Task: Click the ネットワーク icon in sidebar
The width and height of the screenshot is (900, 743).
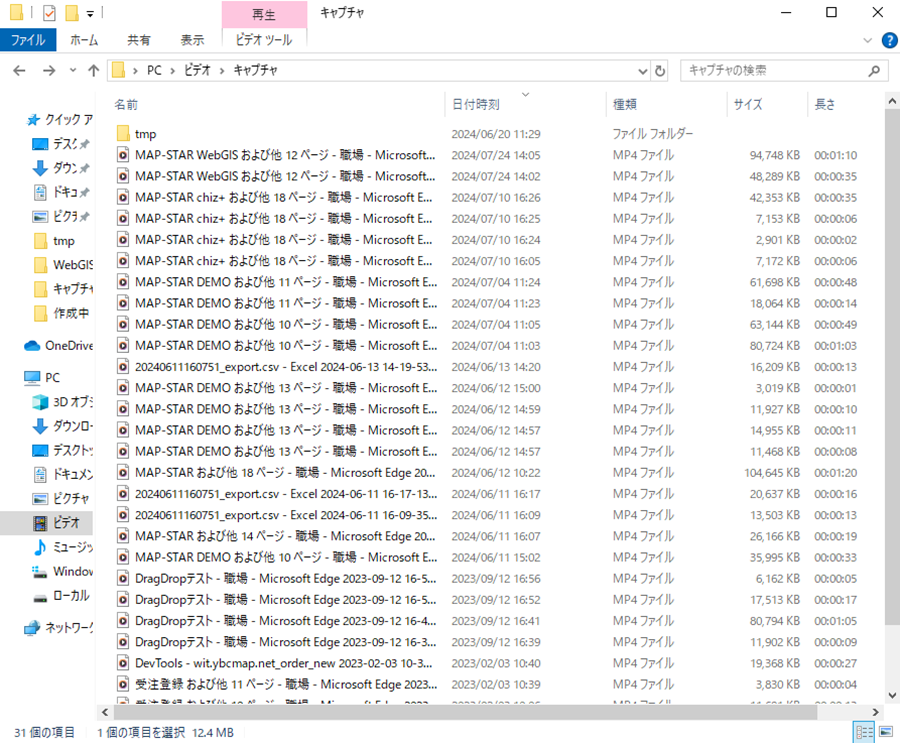Action: tap(32, 628)
